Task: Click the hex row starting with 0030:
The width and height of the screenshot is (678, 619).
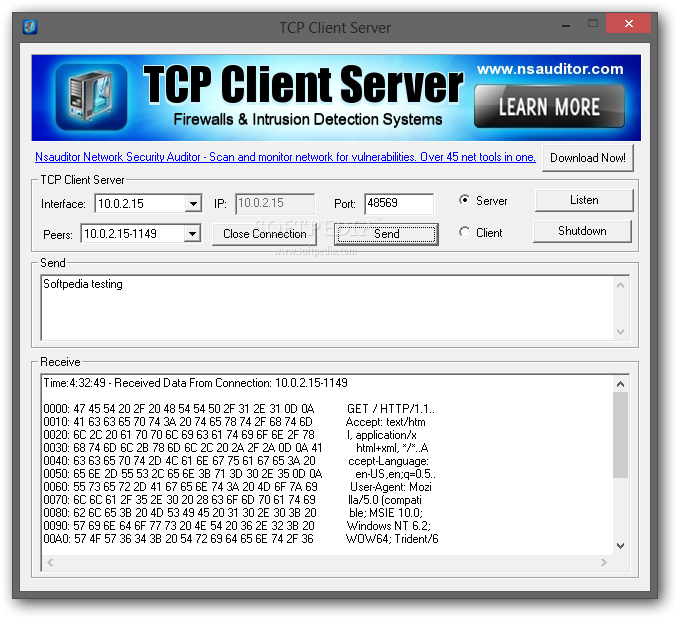Action: click(183, 448)
